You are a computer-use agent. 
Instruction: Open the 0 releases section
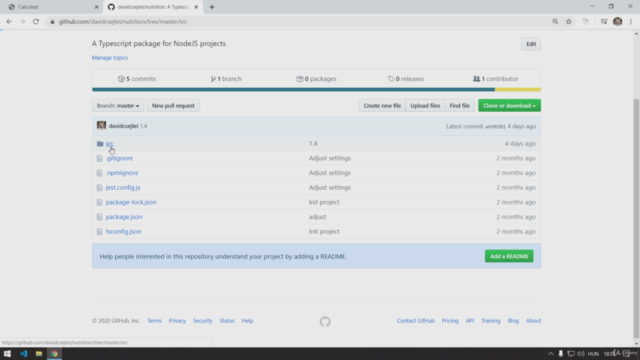pos(406,79)
